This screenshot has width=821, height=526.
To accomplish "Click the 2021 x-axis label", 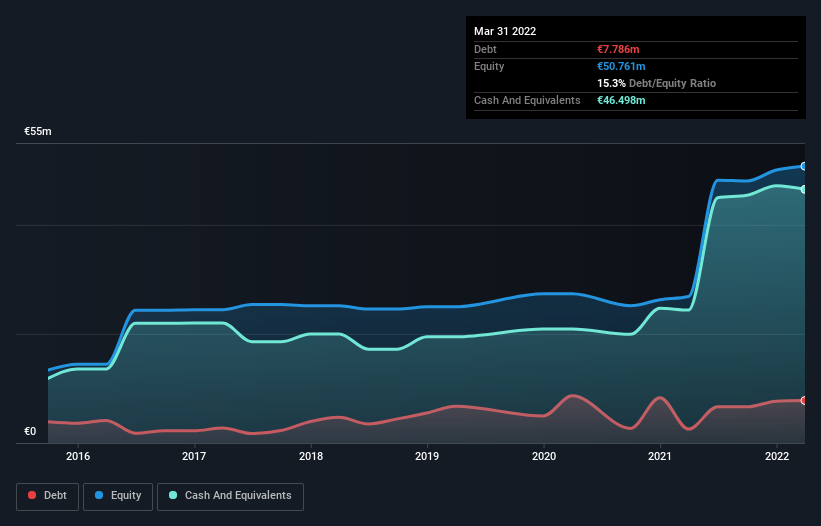I will [660, 456].
